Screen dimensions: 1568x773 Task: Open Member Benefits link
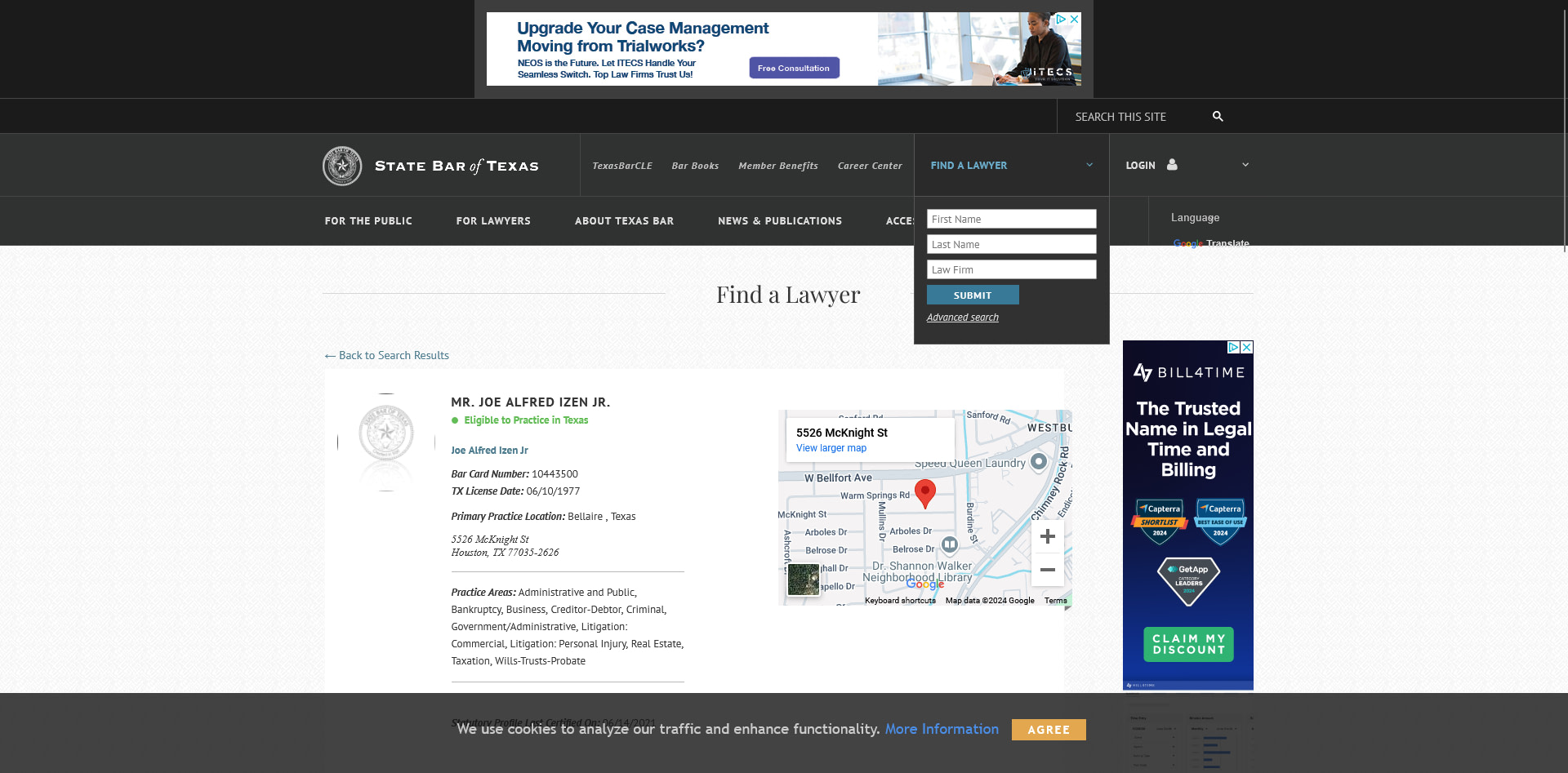click(x=778, y=166)
